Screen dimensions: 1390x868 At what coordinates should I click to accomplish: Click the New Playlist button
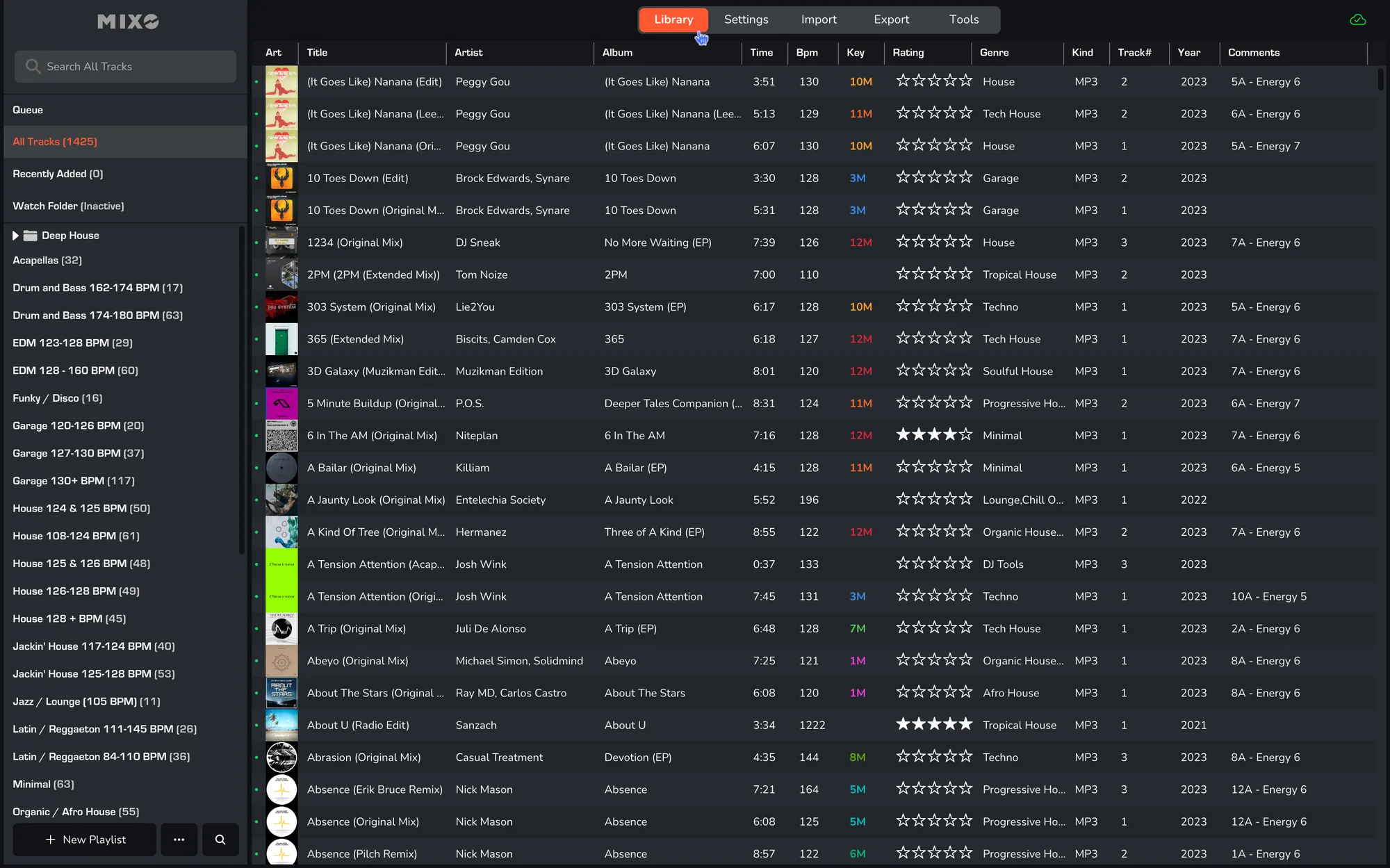coord(85,840)
